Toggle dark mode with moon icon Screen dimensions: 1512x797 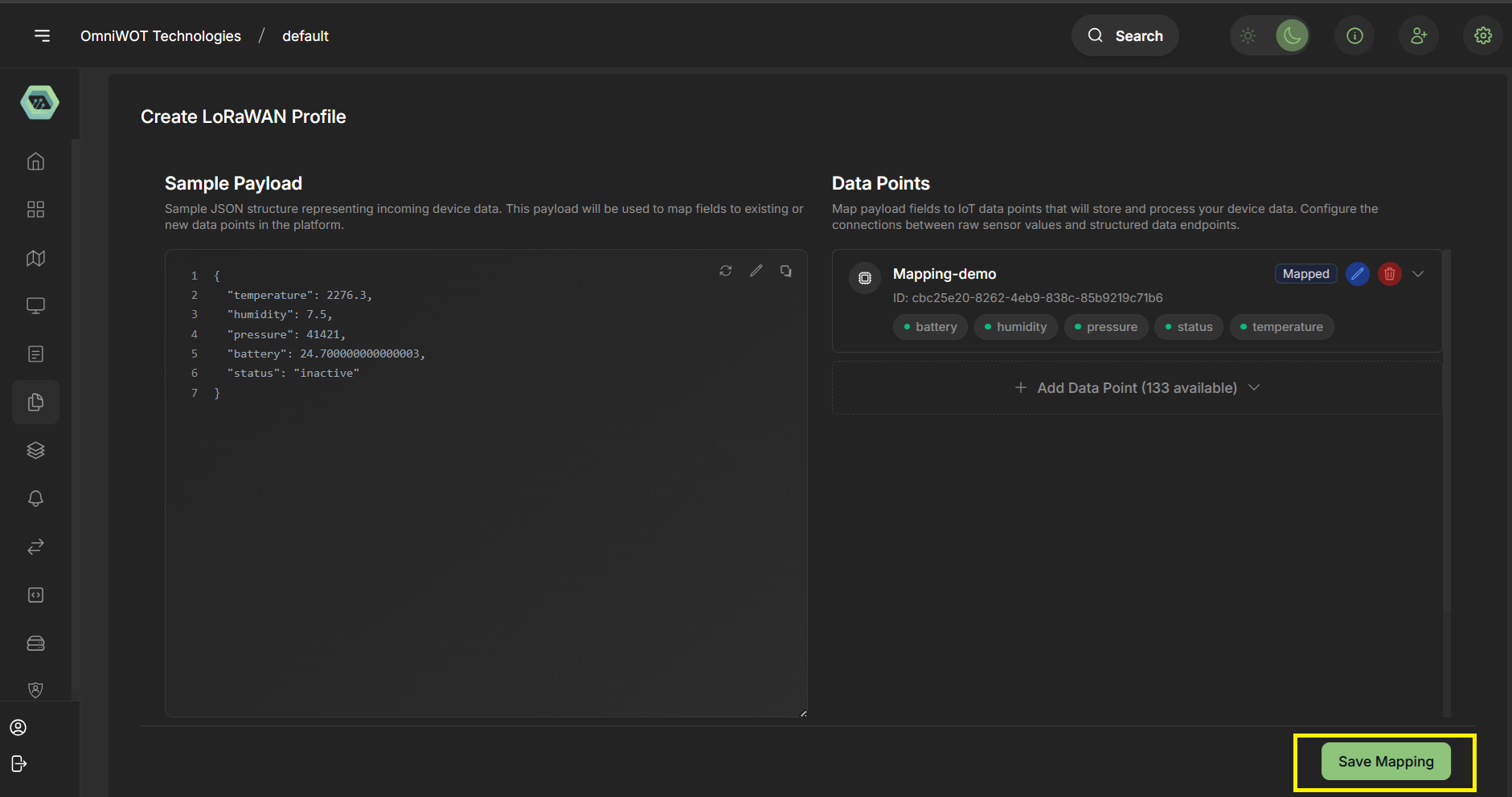click(1291, 35)
